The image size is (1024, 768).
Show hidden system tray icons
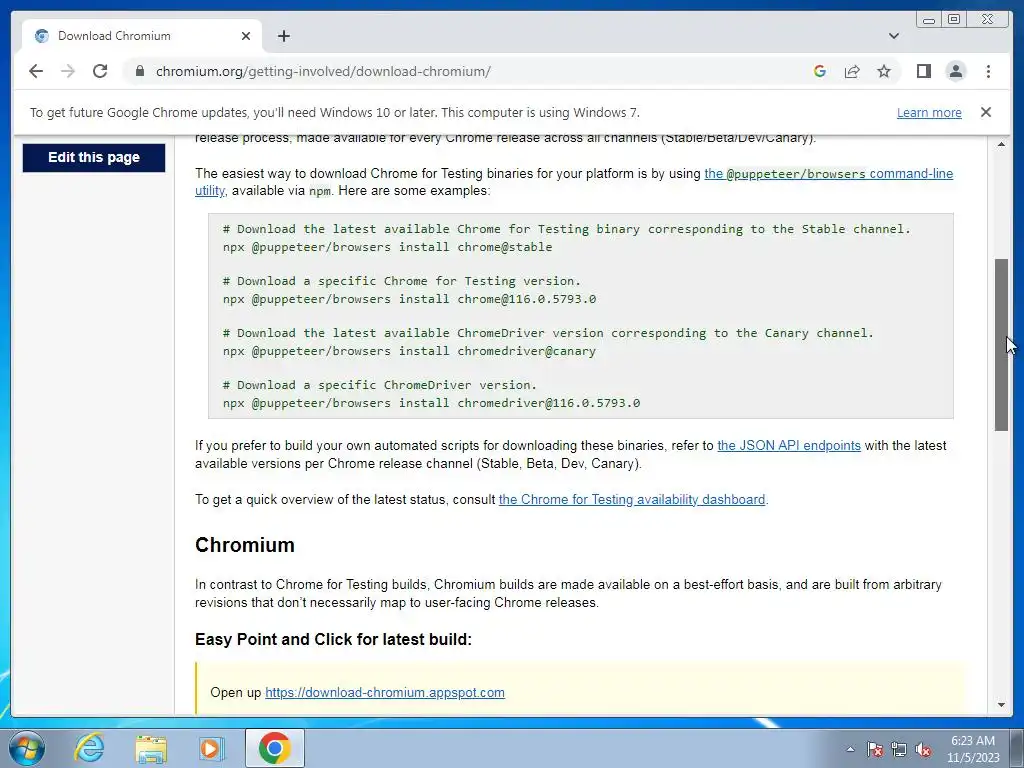tap(850, 749)
